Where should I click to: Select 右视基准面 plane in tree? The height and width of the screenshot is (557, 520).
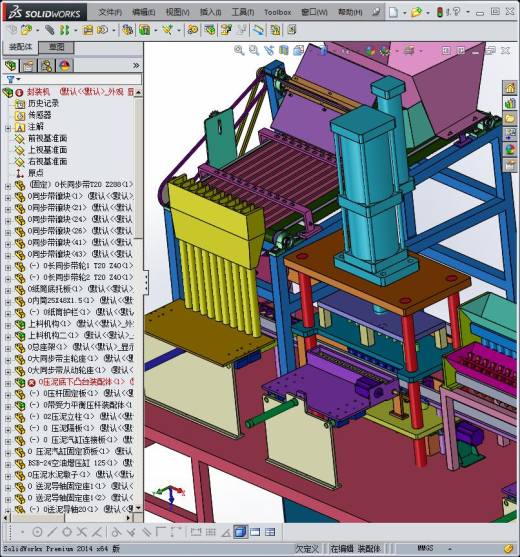click(x=48, y=162)
